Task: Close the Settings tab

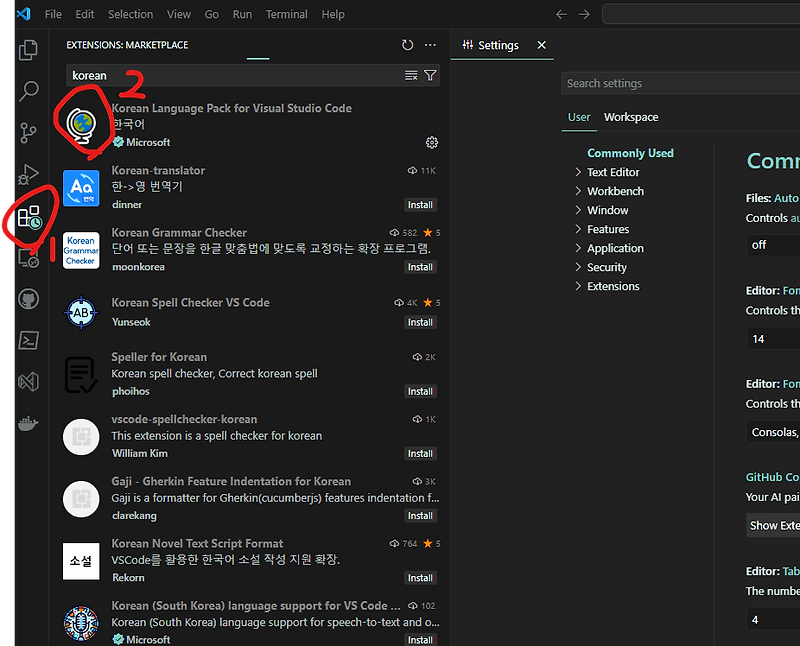Action: click(542, 45)
